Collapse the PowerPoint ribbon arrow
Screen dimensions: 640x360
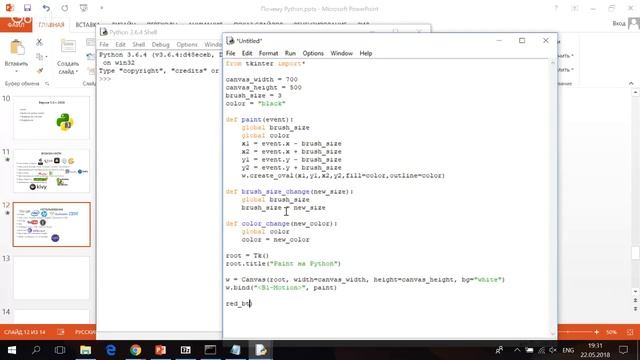pos(631,83)
